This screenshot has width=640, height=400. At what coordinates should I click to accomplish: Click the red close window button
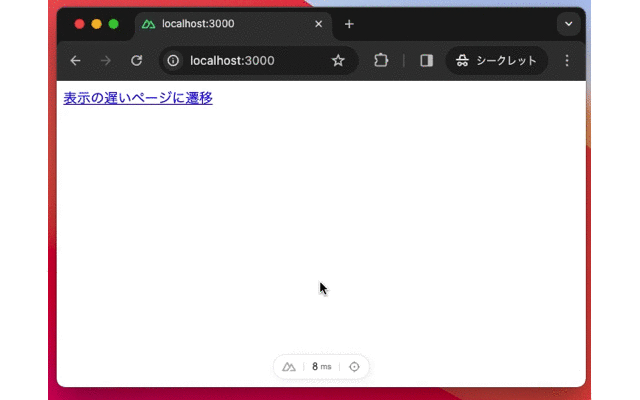pos(80,24)
